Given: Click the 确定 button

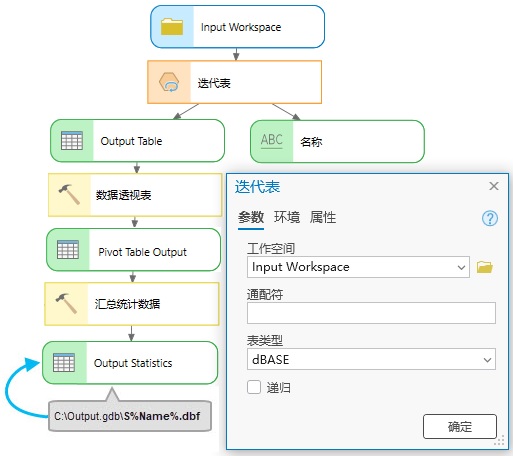Looking at the screenshot, I should (460, 426).
